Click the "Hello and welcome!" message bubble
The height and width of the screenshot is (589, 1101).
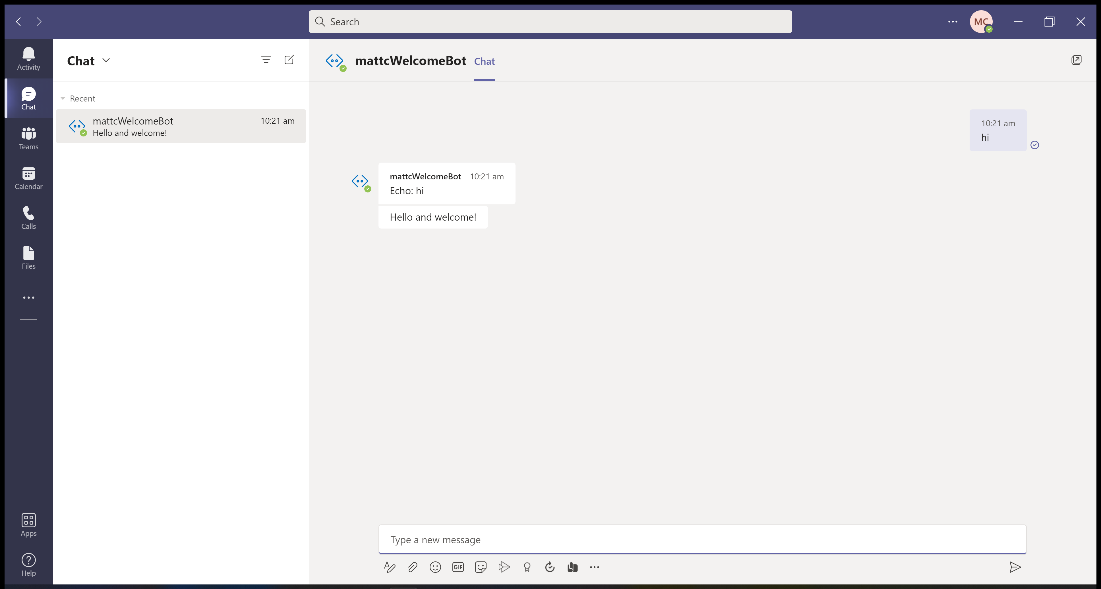(433, 218)
